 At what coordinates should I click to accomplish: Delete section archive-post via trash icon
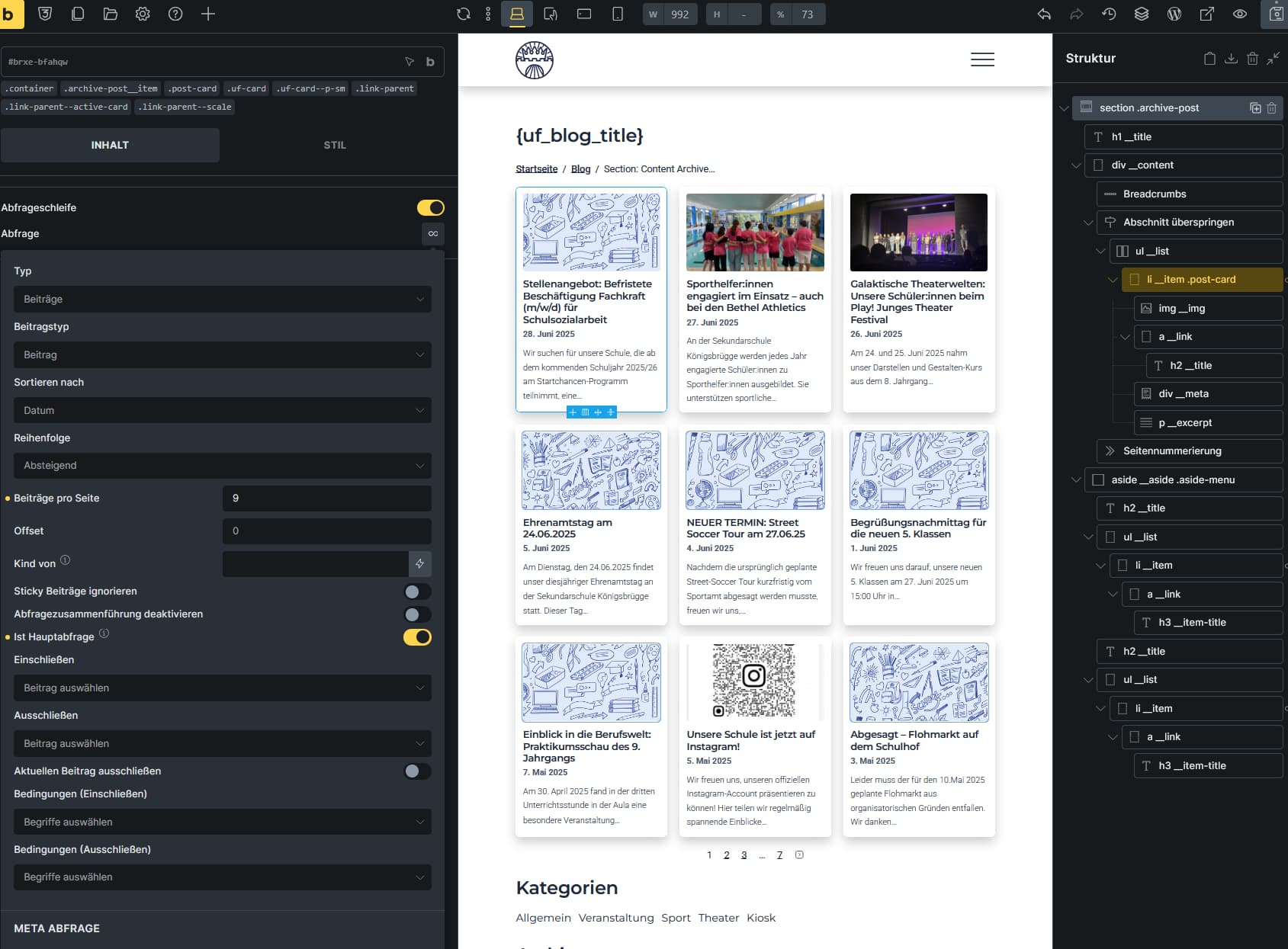pos(1271,108)
